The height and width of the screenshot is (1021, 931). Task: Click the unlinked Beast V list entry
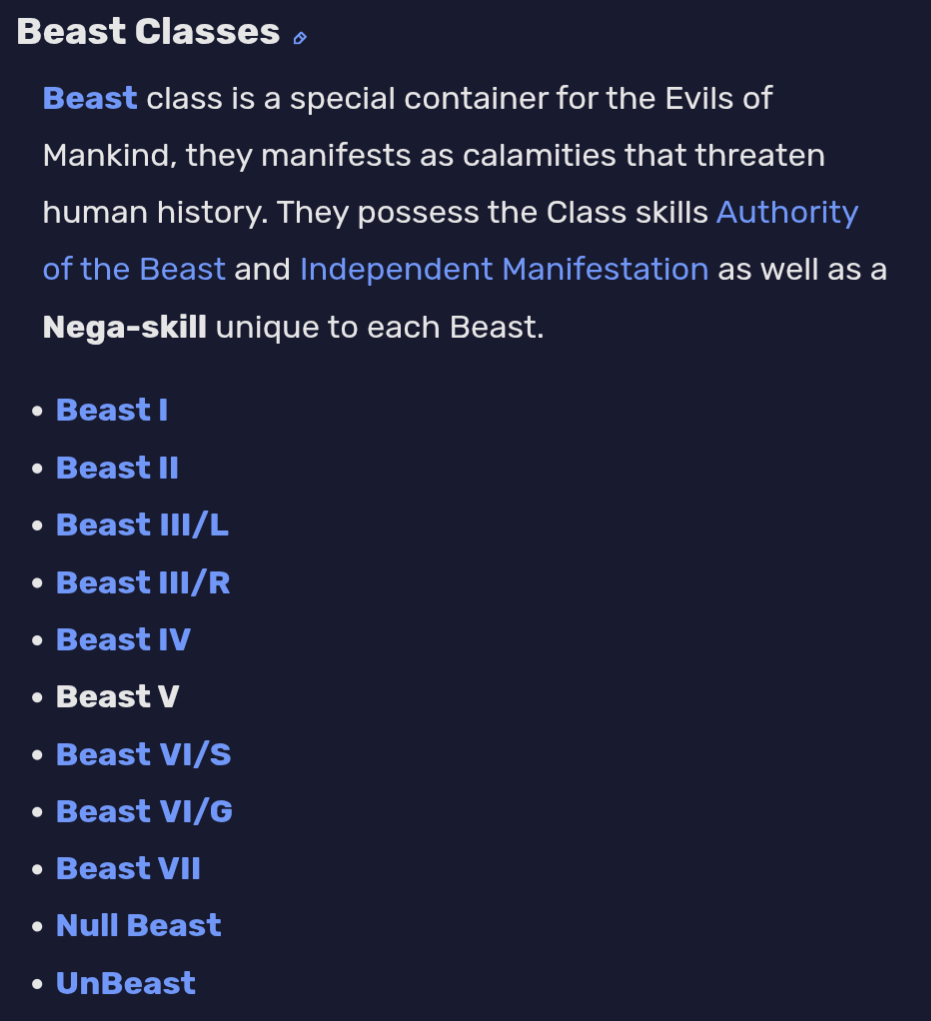[117, 697]
